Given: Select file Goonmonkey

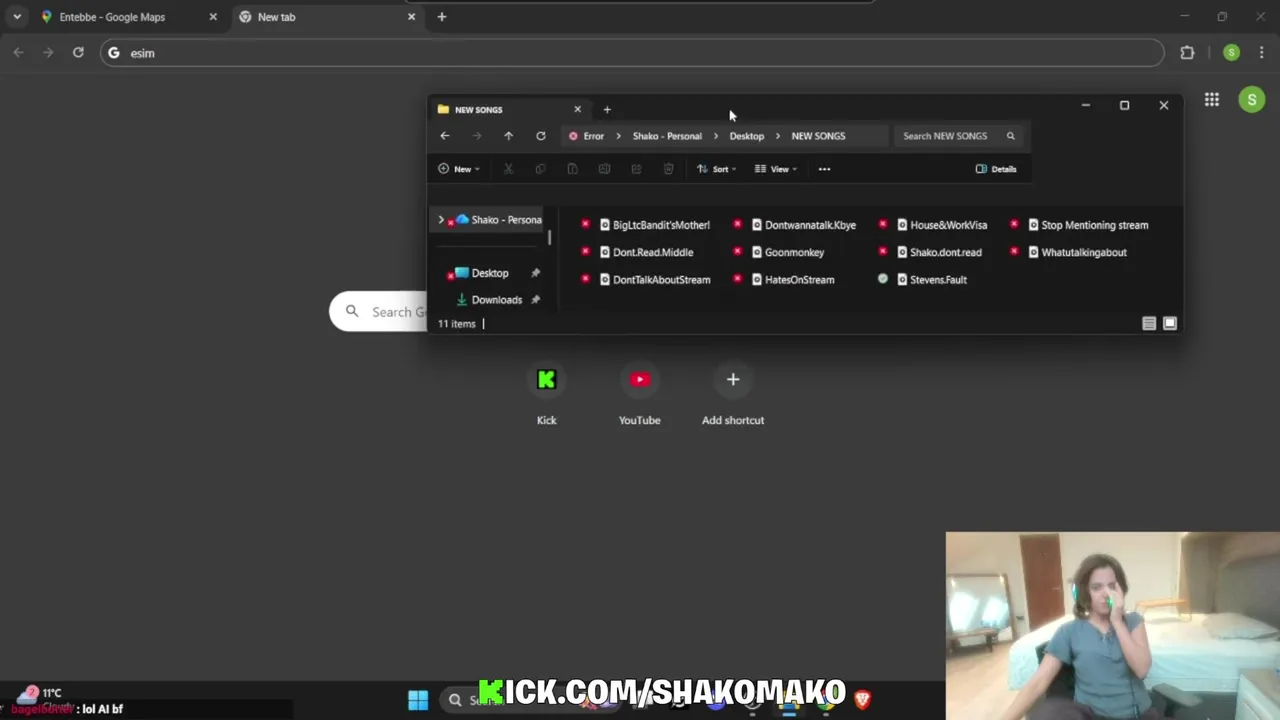Looking at the screenshot, I should [x=788, y=252].
